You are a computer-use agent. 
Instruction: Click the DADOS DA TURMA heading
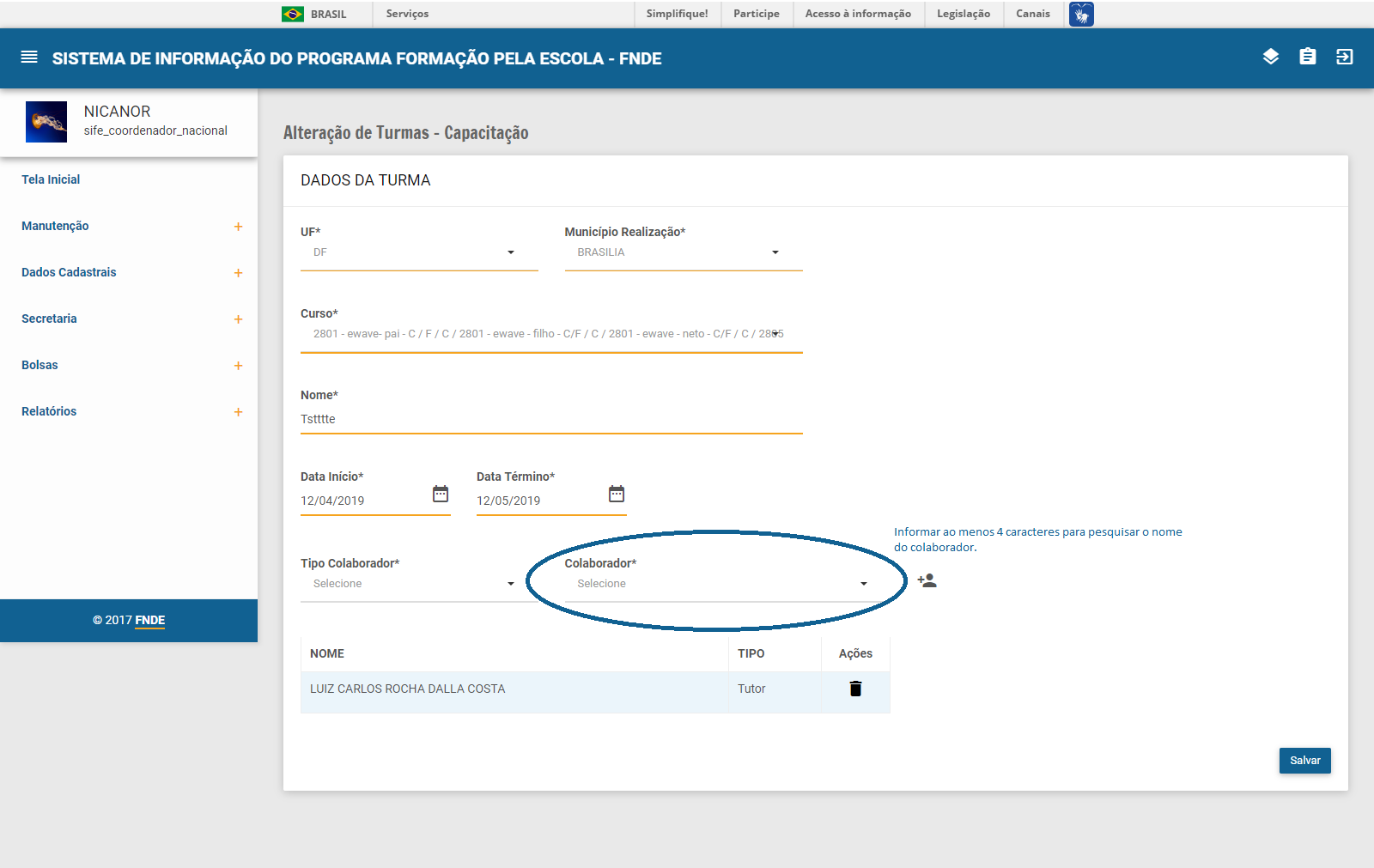366,180
